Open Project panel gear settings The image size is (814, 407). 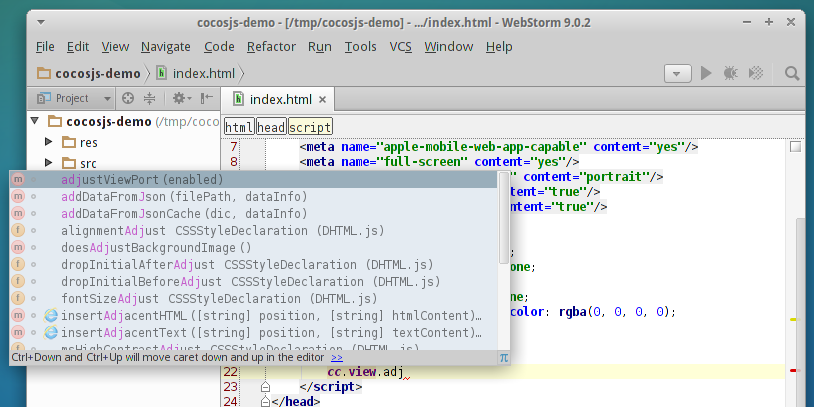point(182,98)
